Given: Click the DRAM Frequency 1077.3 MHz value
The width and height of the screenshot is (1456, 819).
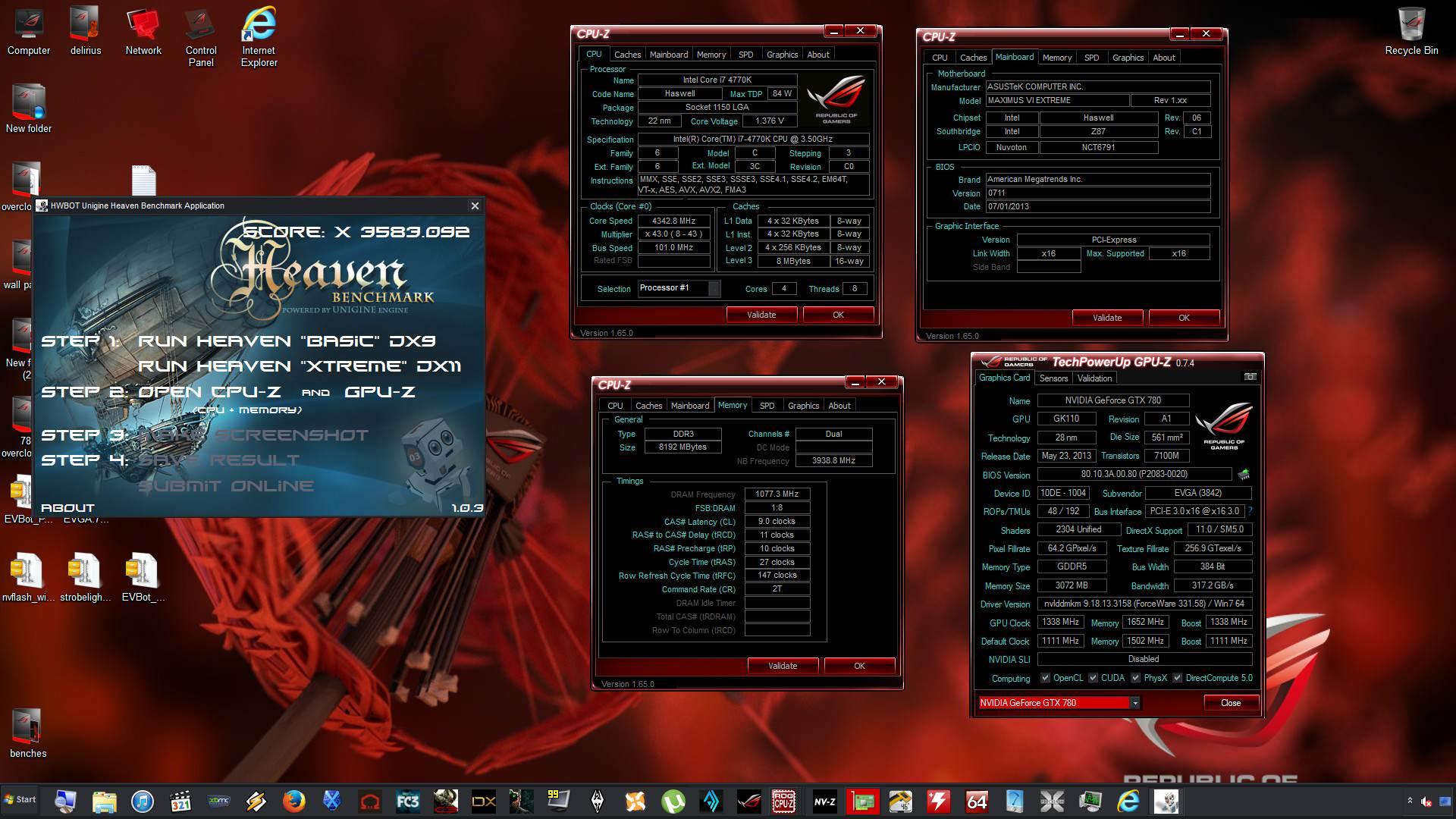Looking at the screenshot, I should (x=777, y=494).
